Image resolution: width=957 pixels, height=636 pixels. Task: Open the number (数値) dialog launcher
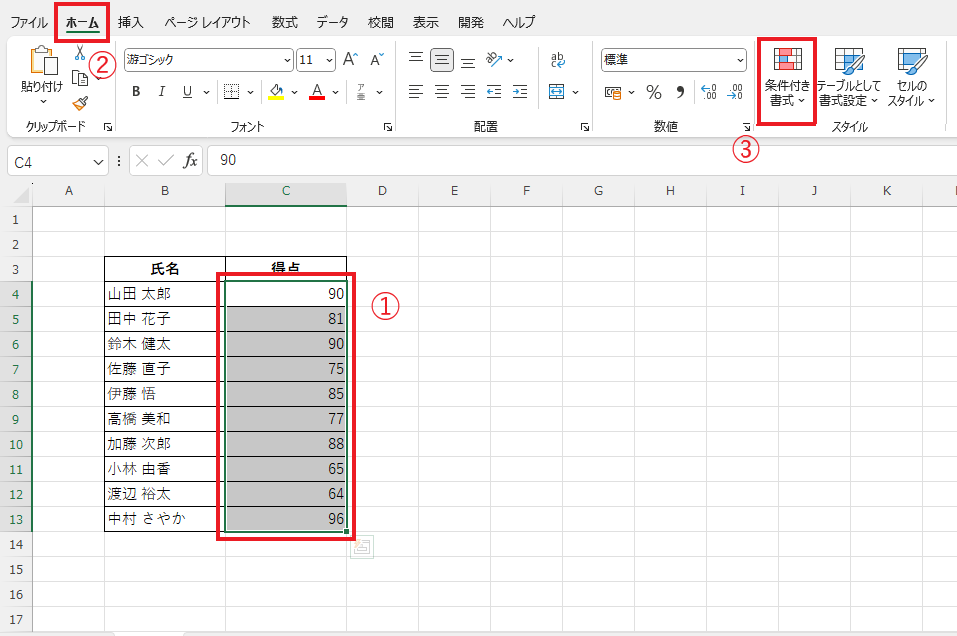(x=746, y=127)
